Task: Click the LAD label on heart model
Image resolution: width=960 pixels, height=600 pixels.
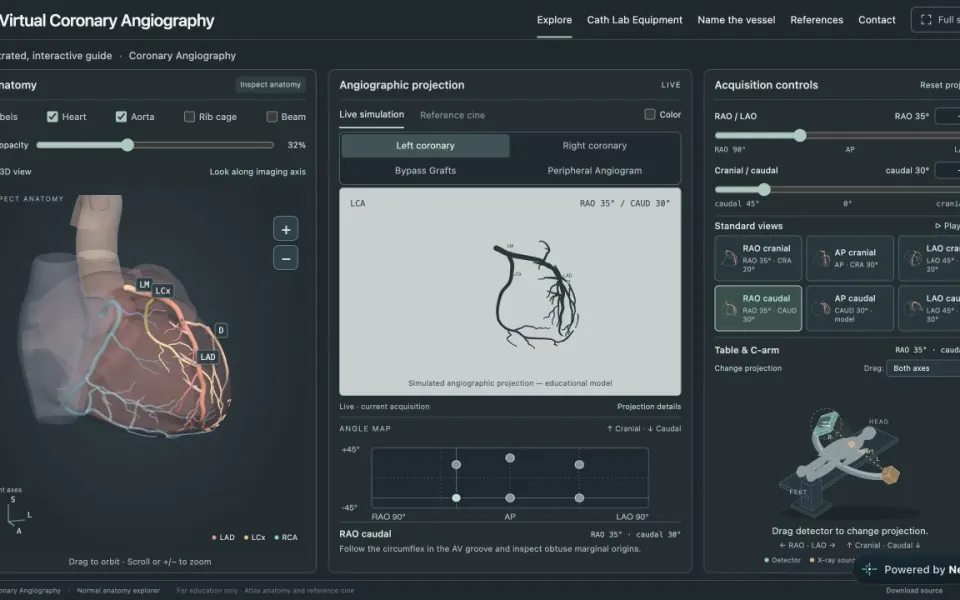Action: 208,357
